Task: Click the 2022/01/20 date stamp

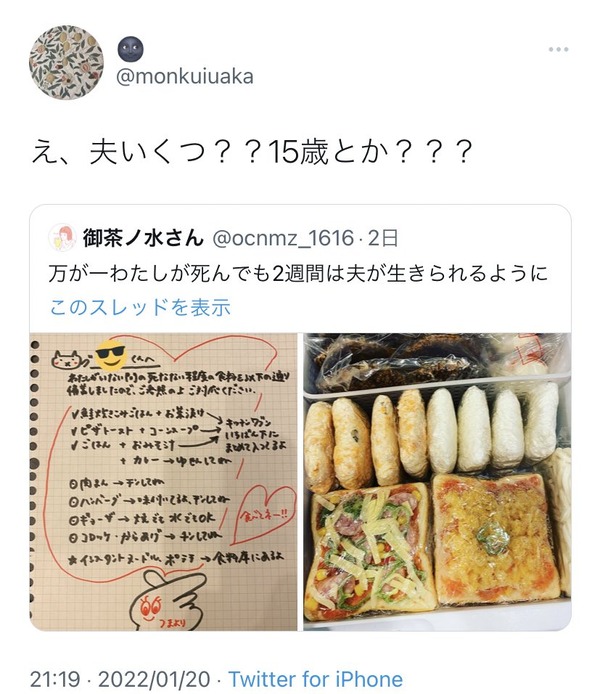Action: (x=154, y=679)
